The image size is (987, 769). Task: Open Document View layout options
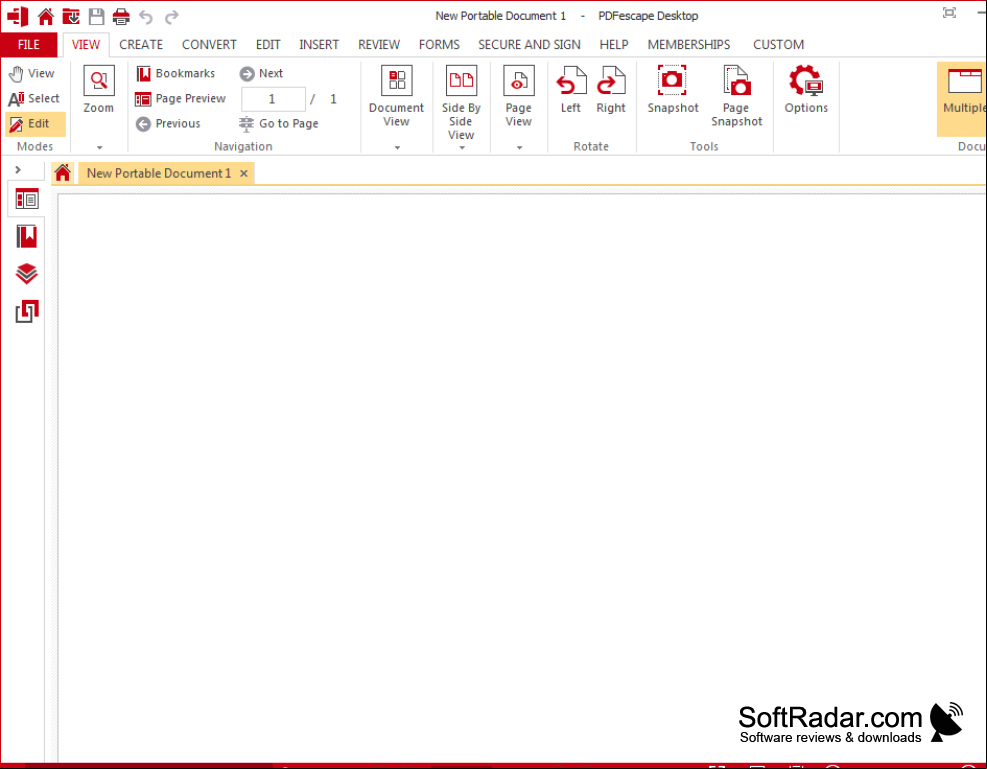click(x=397, y=96)
